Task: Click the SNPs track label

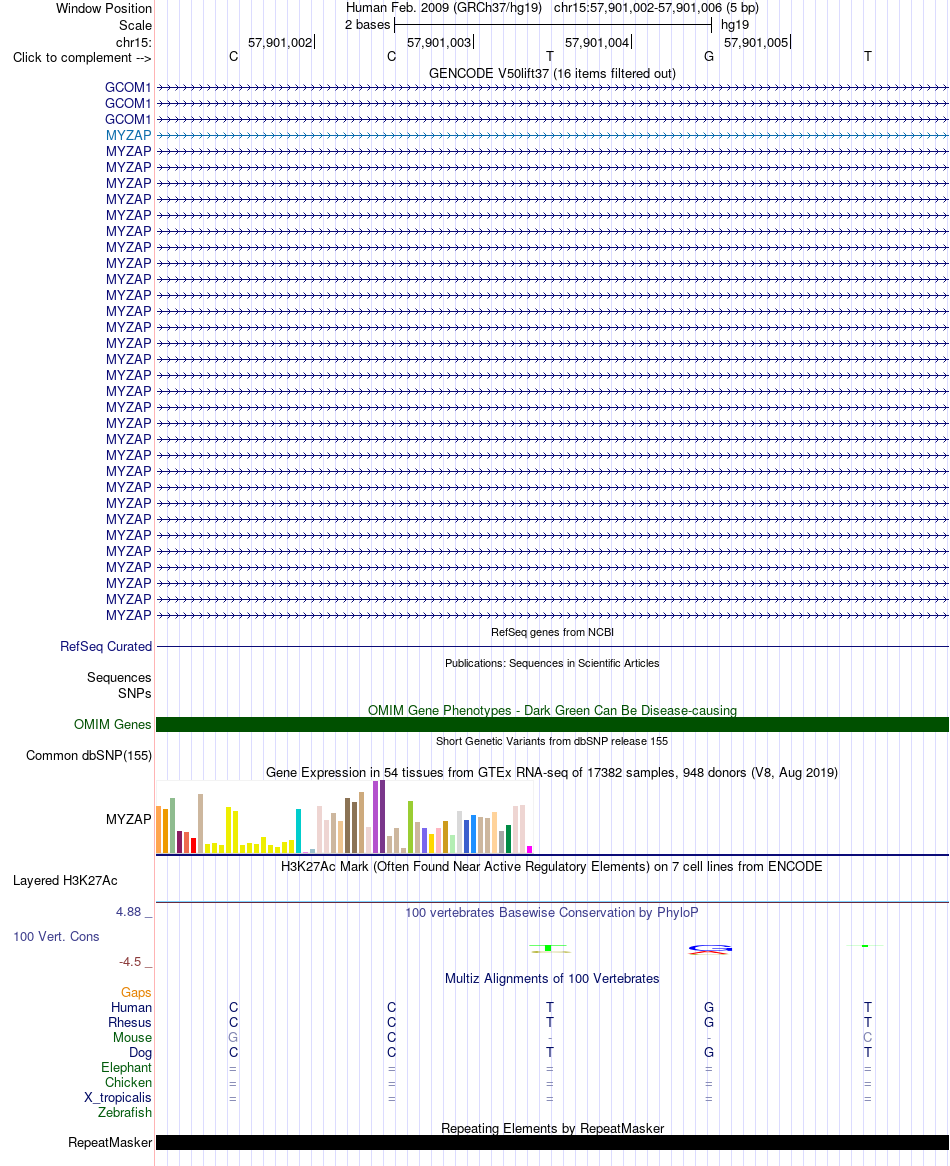Action: [x=135, y=694]
